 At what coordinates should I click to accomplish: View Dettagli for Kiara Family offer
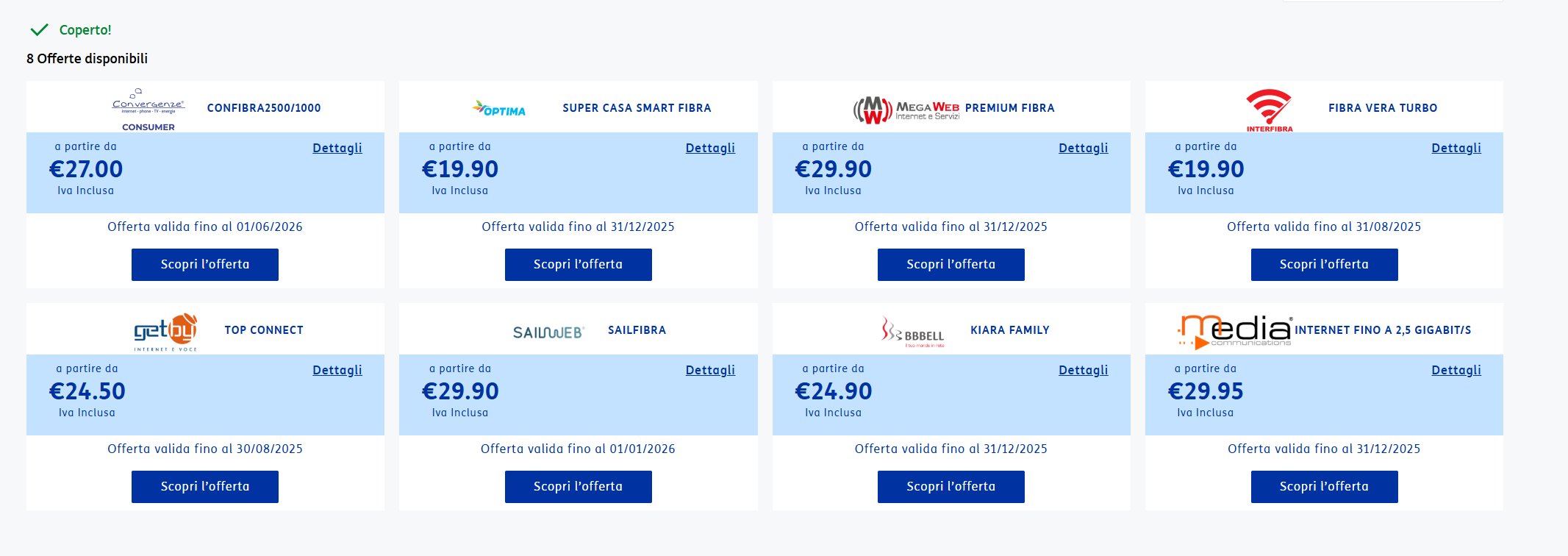point(1083,370)
